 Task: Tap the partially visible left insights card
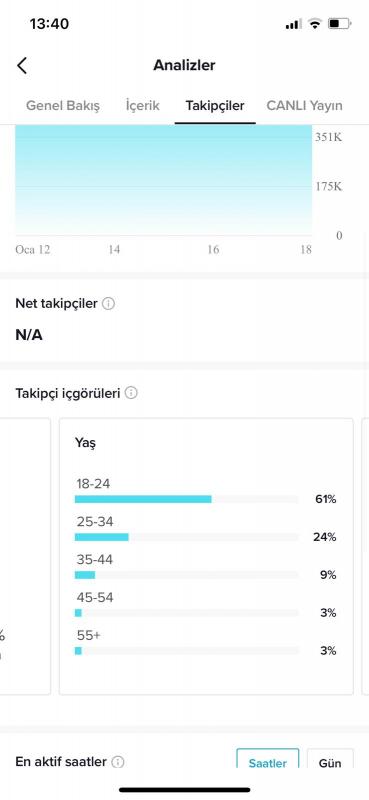tap(25, 556)
